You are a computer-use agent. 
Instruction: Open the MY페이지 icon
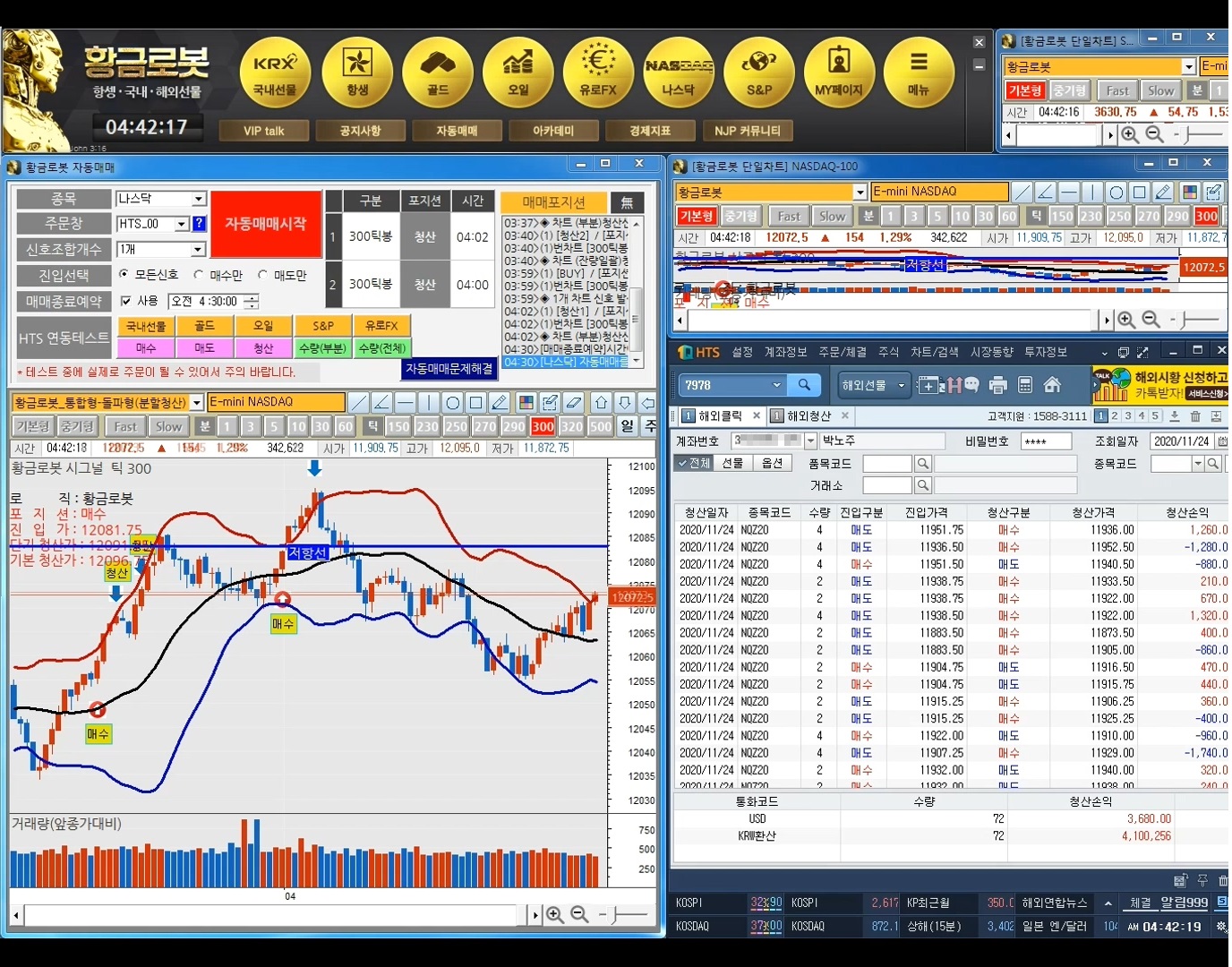pos(839,73)
